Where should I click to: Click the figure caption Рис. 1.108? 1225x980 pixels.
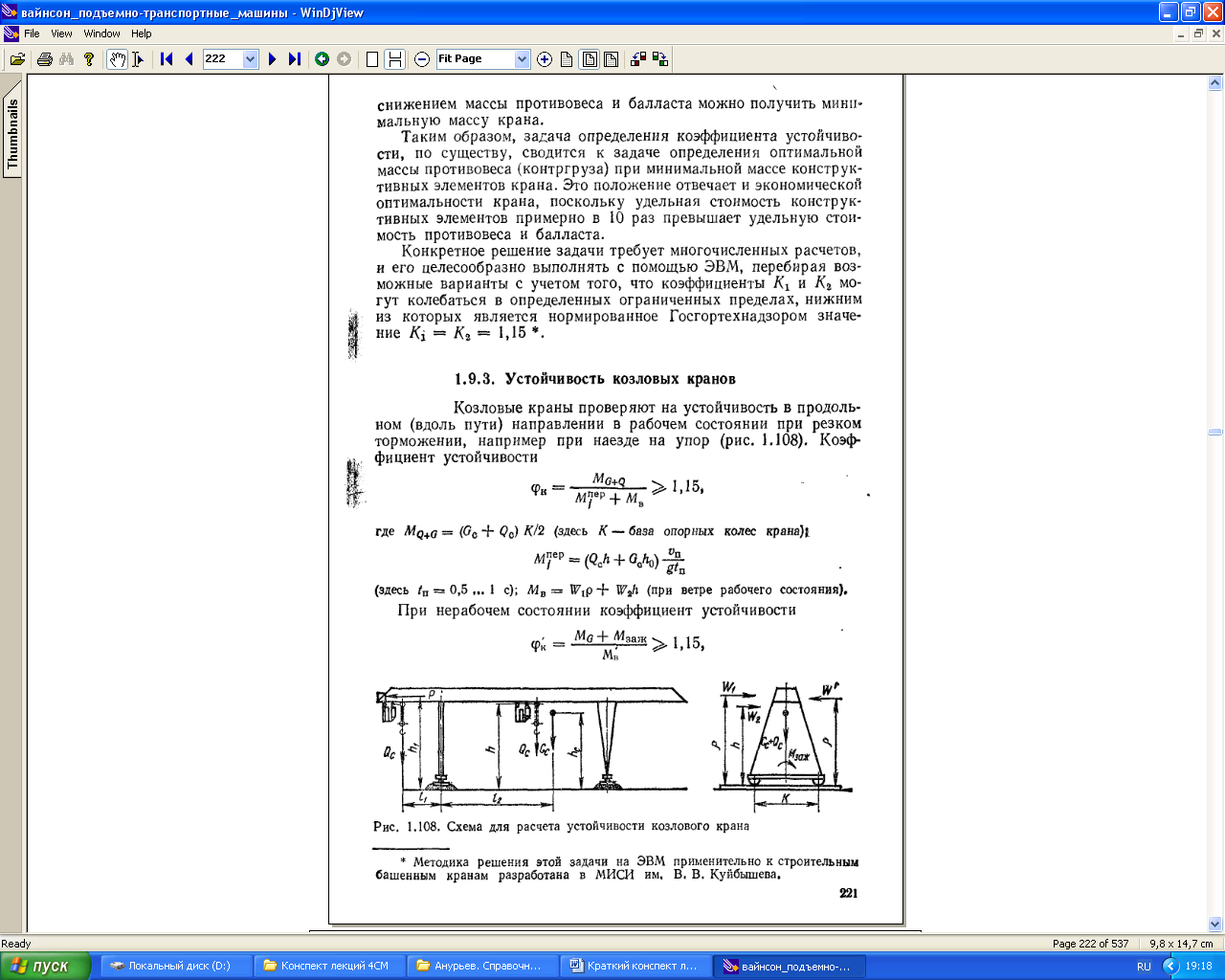562,826
